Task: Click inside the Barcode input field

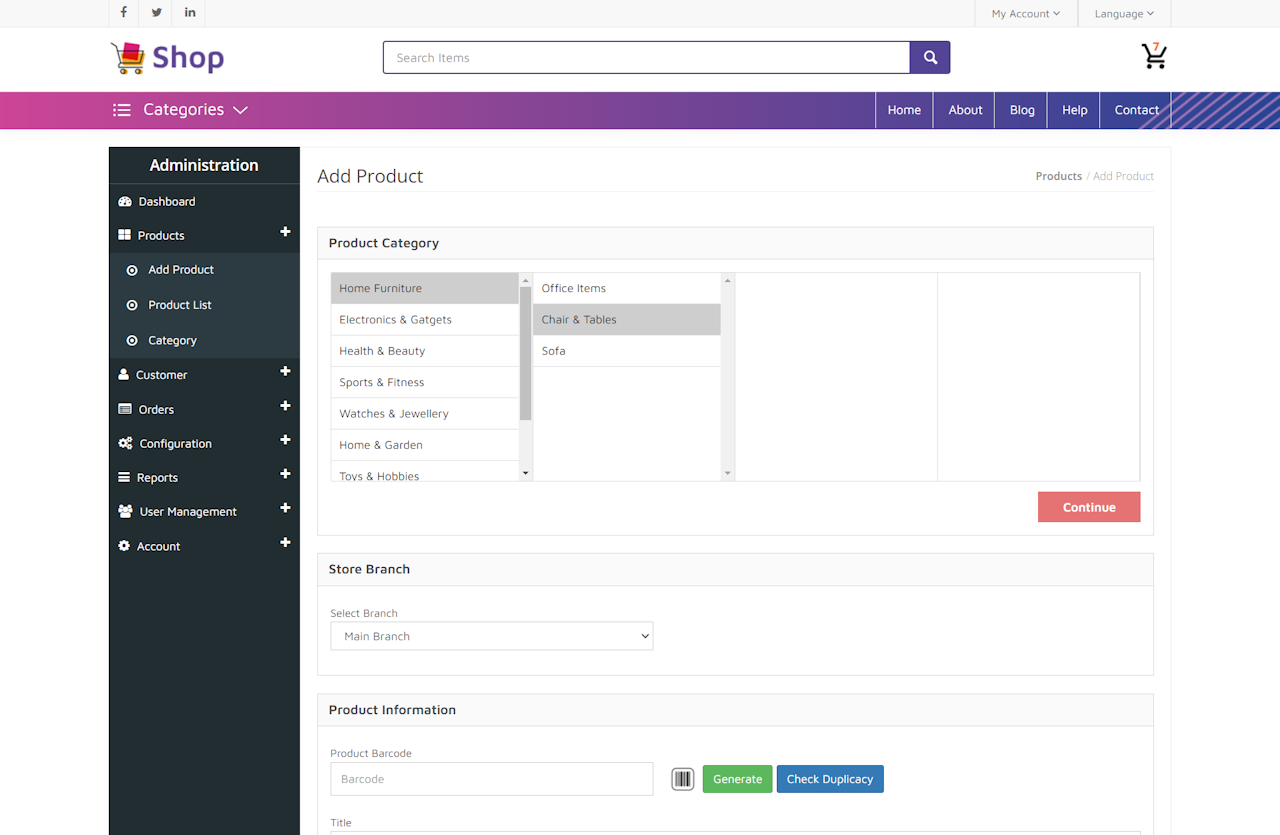Action: (491, 778)
